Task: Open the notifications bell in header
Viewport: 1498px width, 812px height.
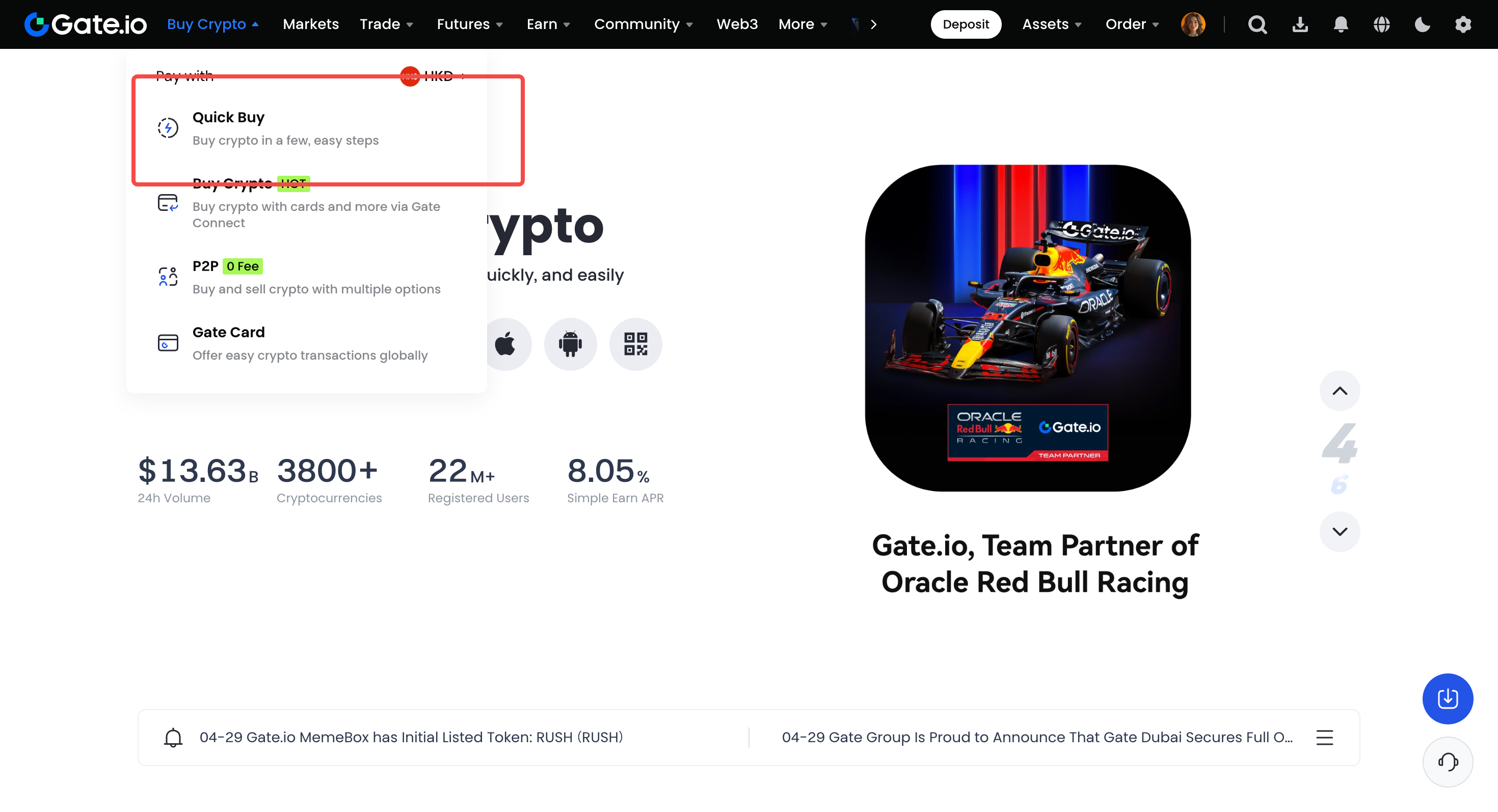Action: (x=1341, y=24)
